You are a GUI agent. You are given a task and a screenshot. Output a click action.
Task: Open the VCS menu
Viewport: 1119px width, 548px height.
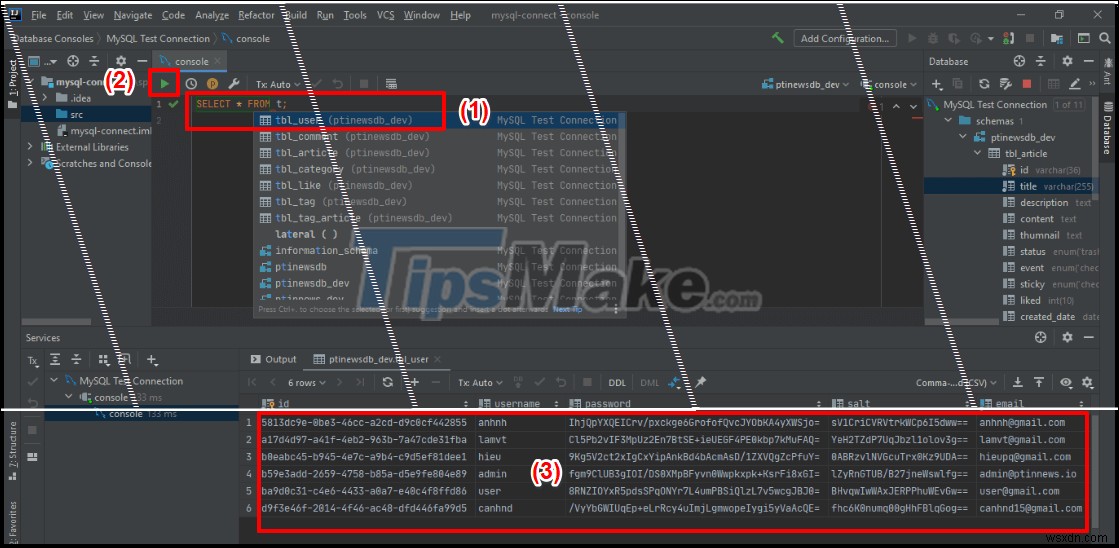tap(385, 15)
